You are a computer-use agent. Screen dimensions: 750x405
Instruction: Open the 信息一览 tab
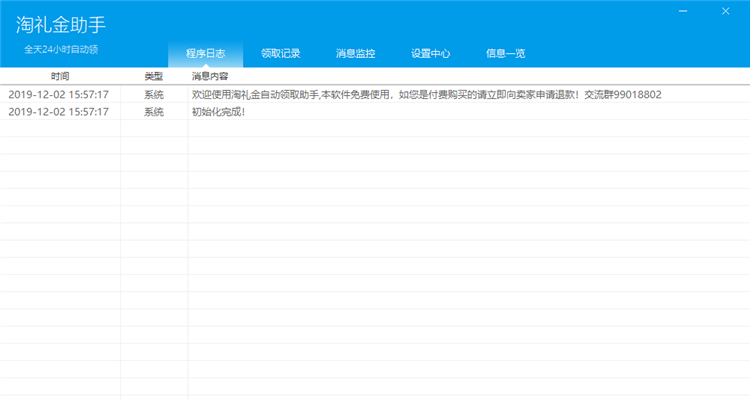pyautogui.click(x=506, y=53)
